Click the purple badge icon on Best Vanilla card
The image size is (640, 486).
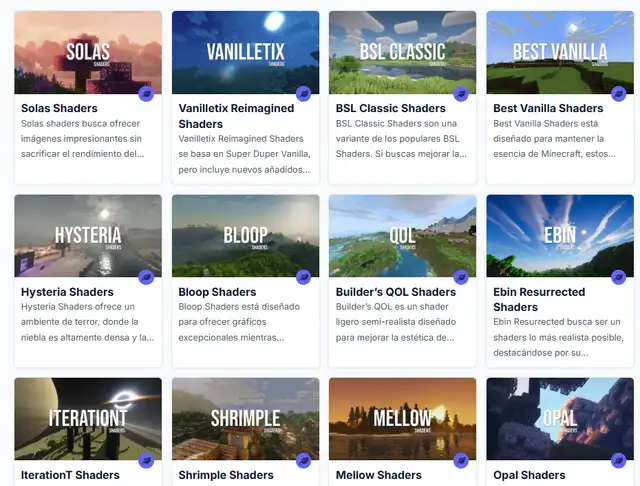tap(619, 94)
